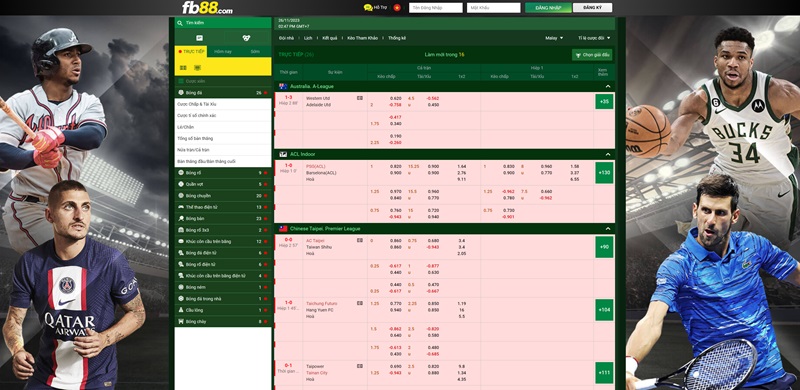Collapse the Chinese Taipei Premier League section
The height and width of the screenshot is (390, 800).
pyautogui.click(x=608, y=229)
